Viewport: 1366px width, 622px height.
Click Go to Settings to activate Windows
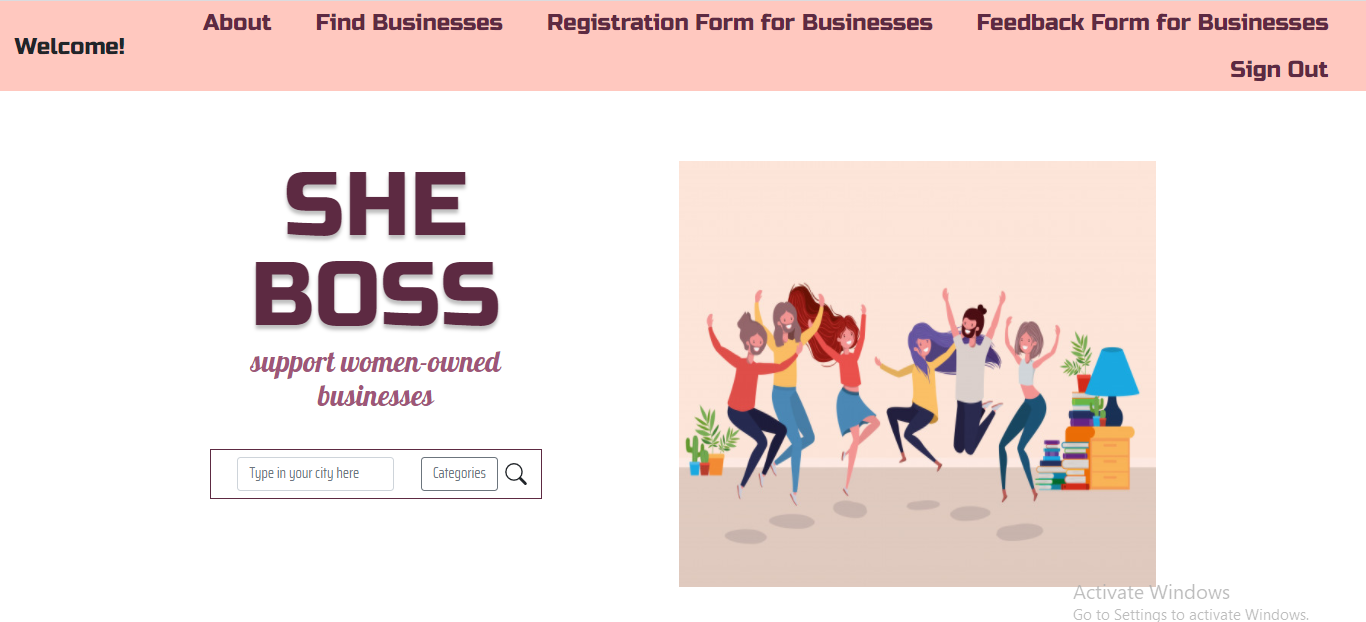coord(1191,614)
